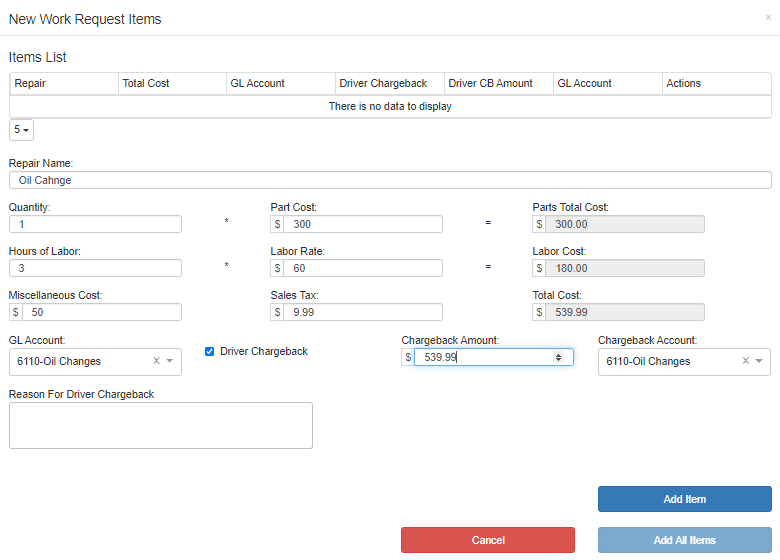780x560 pixels.
Task: Click into the Quantity input field
Action: 95,224
